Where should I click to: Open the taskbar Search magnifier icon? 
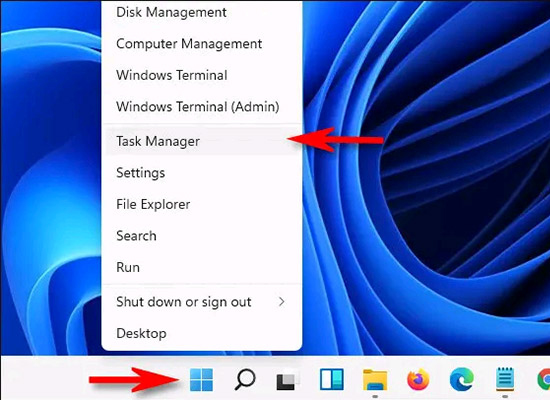[244, 379]
